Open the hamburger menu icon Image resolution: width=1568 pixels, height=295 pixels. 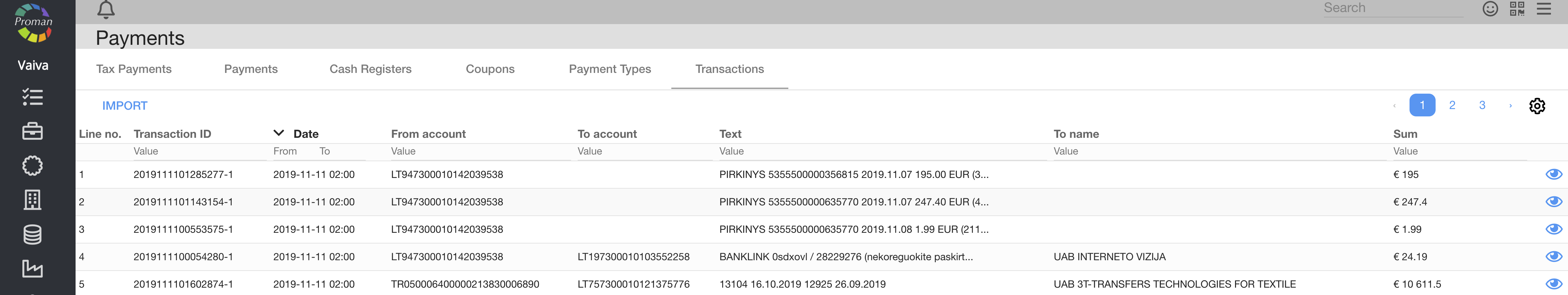pos(1544,9)
